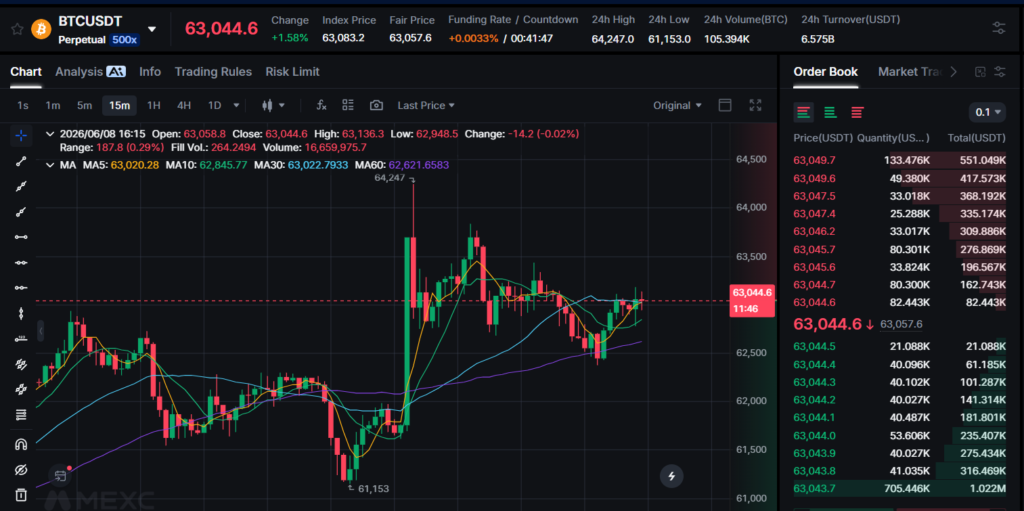Show asks only view in red
Image resolution: width=1024 pixels, height=511 pixels.
857,112
